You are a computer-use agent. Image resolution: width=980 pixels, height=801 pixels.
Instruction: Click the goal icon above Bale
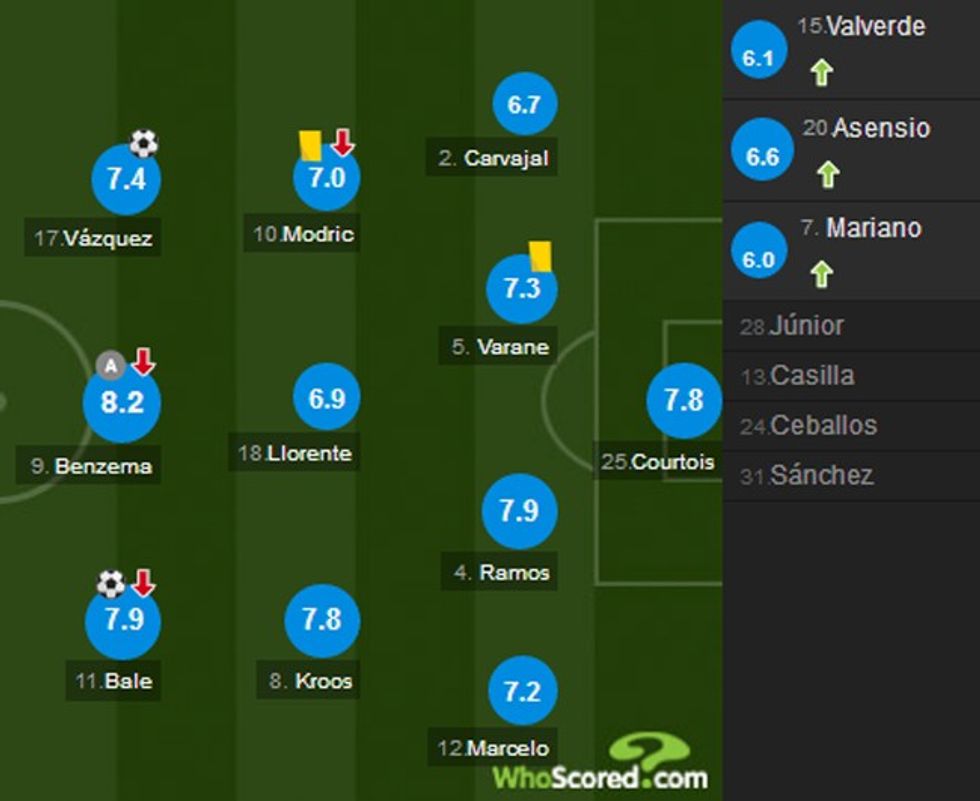click(111, 584)
